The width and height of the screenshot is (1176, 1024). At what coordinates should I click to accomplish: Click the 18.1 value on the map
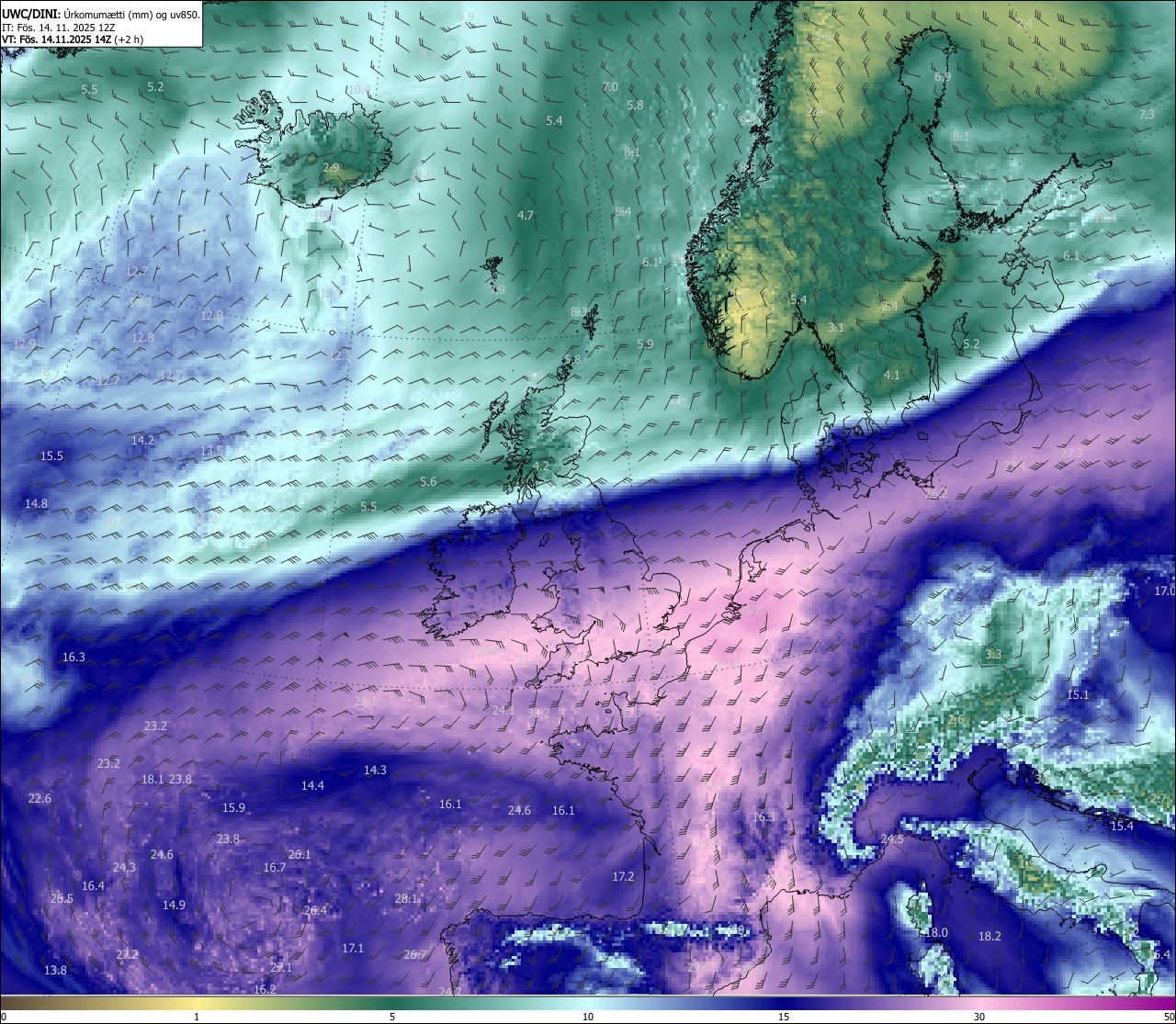click(153, 780)
